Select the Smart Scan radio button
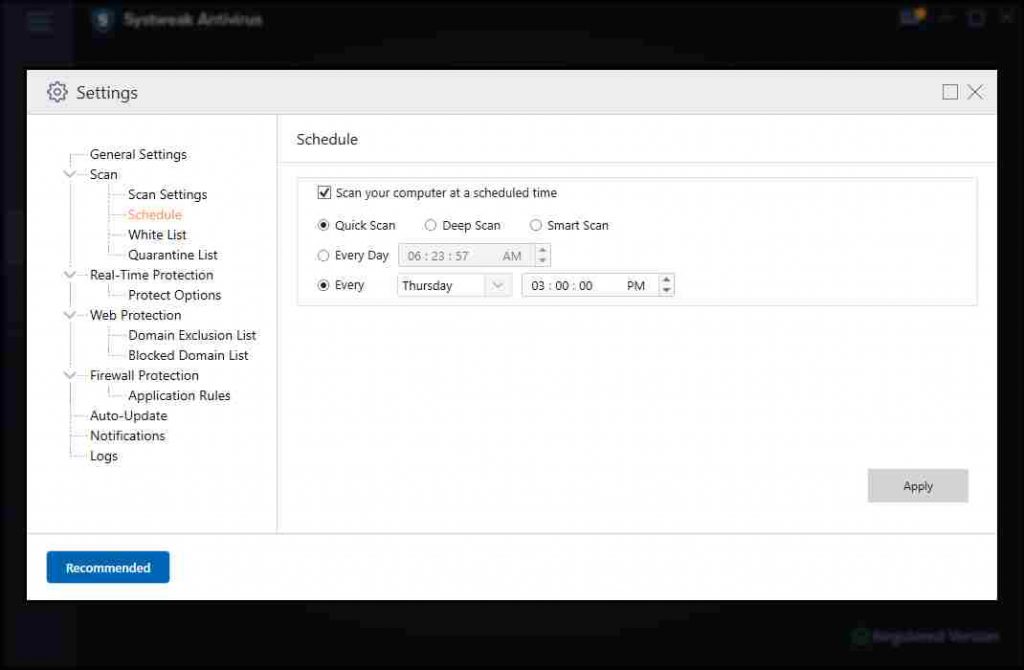1024x670 pixels. [536, 225]
